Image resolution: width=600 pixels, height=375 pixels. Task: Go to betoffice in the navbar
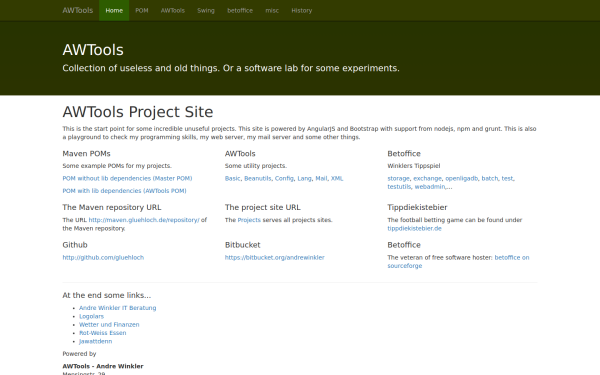[x=240, y=10]
